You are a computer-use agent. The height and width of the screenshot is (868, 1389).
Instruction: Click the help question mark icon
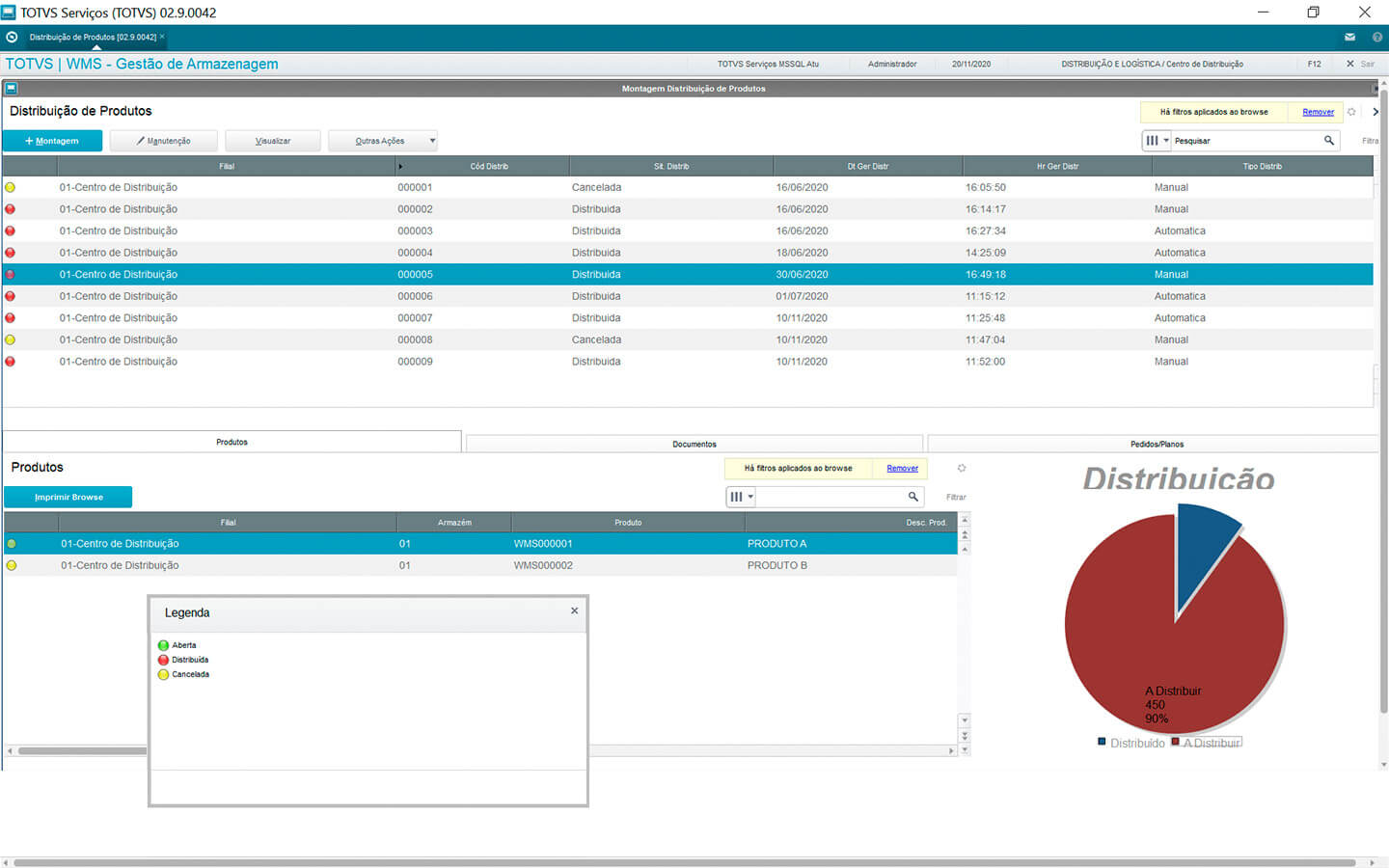coord(1376,38)
